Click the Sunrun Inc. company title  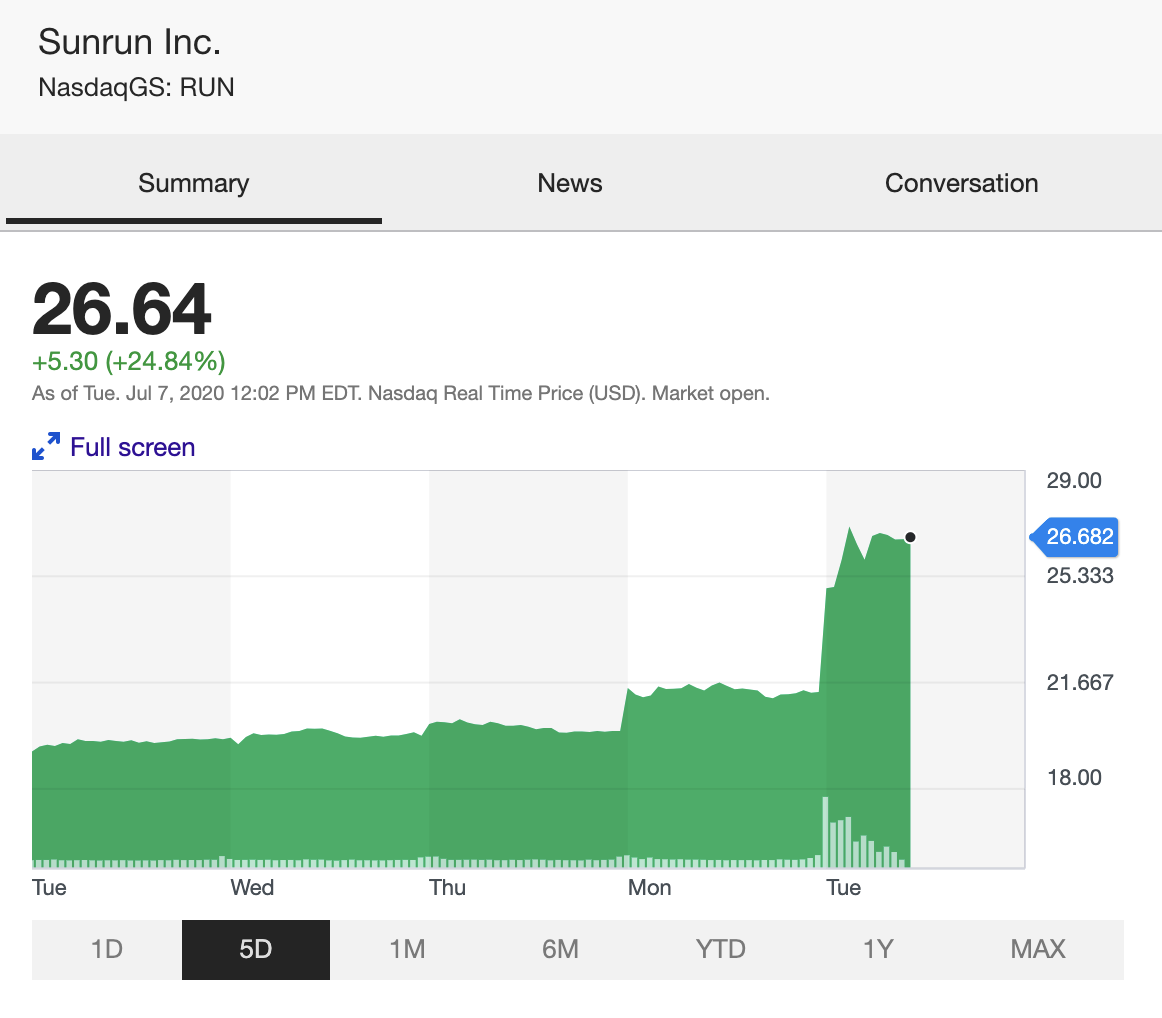[x=129, y=42]
